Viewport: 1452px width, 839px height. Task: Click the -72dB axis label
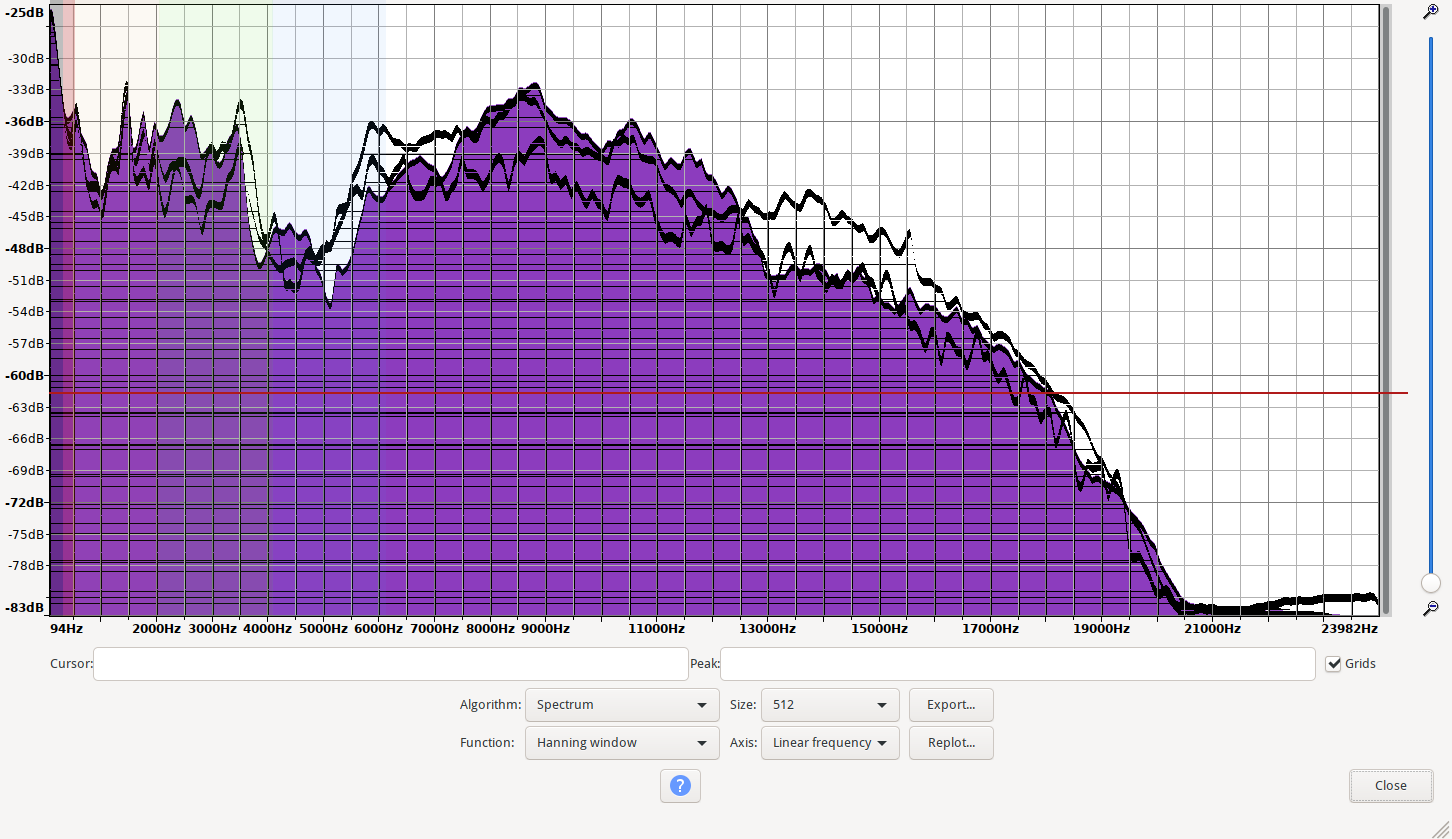coord(25,502)
